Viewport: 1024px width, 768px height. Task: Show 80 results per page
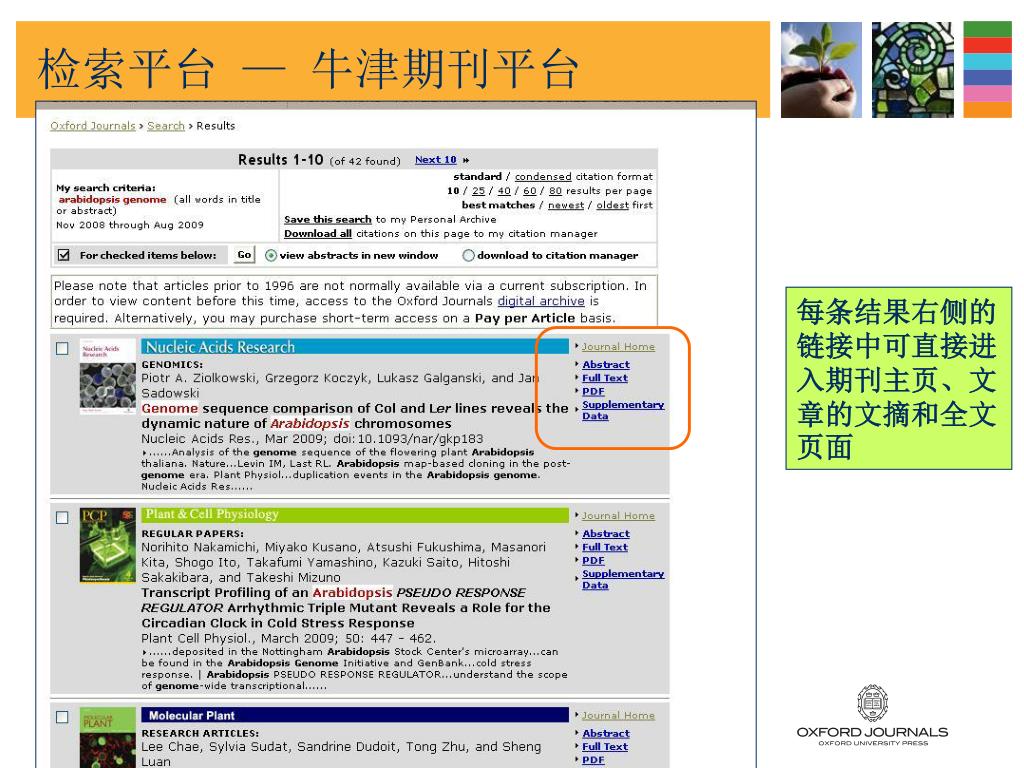pyautogui.click(x=555, y=191)
